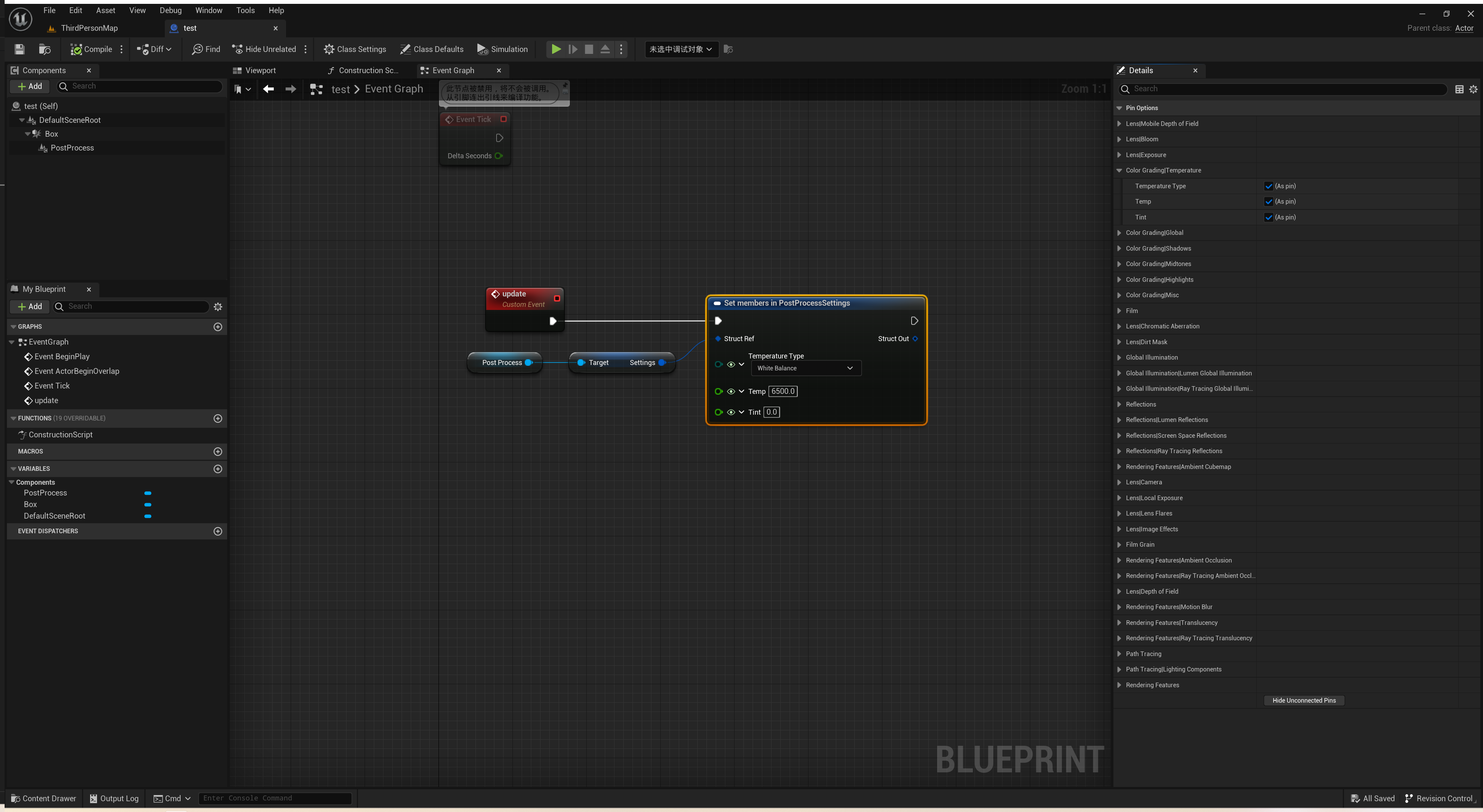Open Class Defaults

click(x=432, y=49)
